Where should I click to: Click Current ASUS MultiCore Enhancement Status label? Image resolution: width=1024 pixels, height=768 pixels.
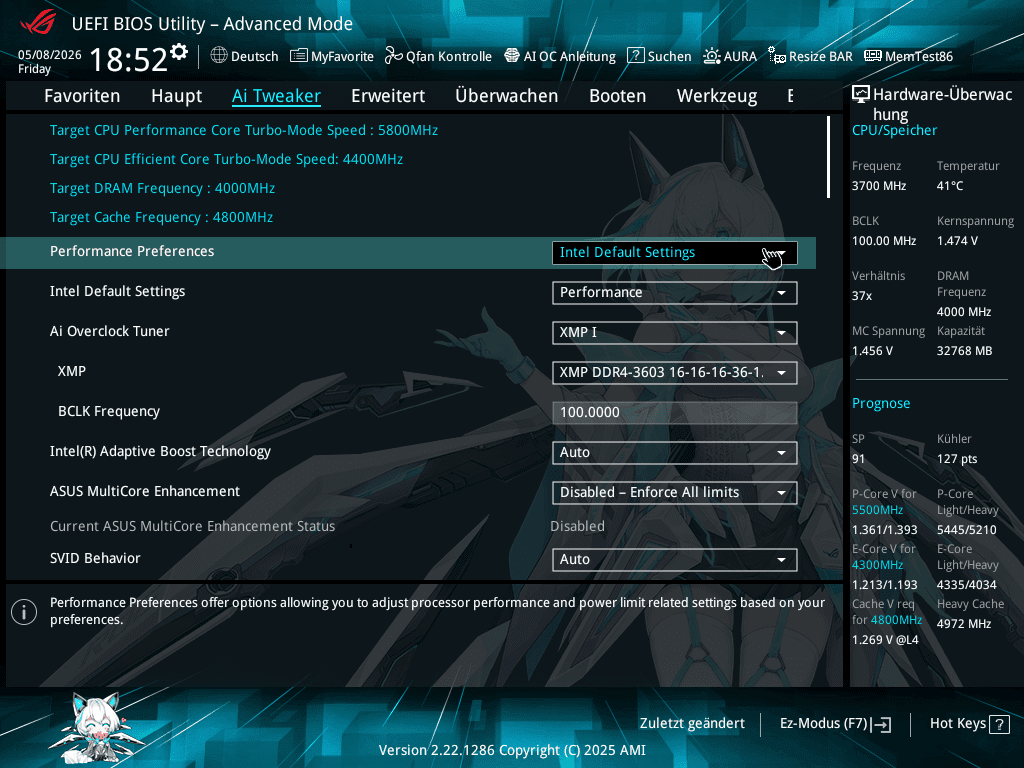[193, 526]
